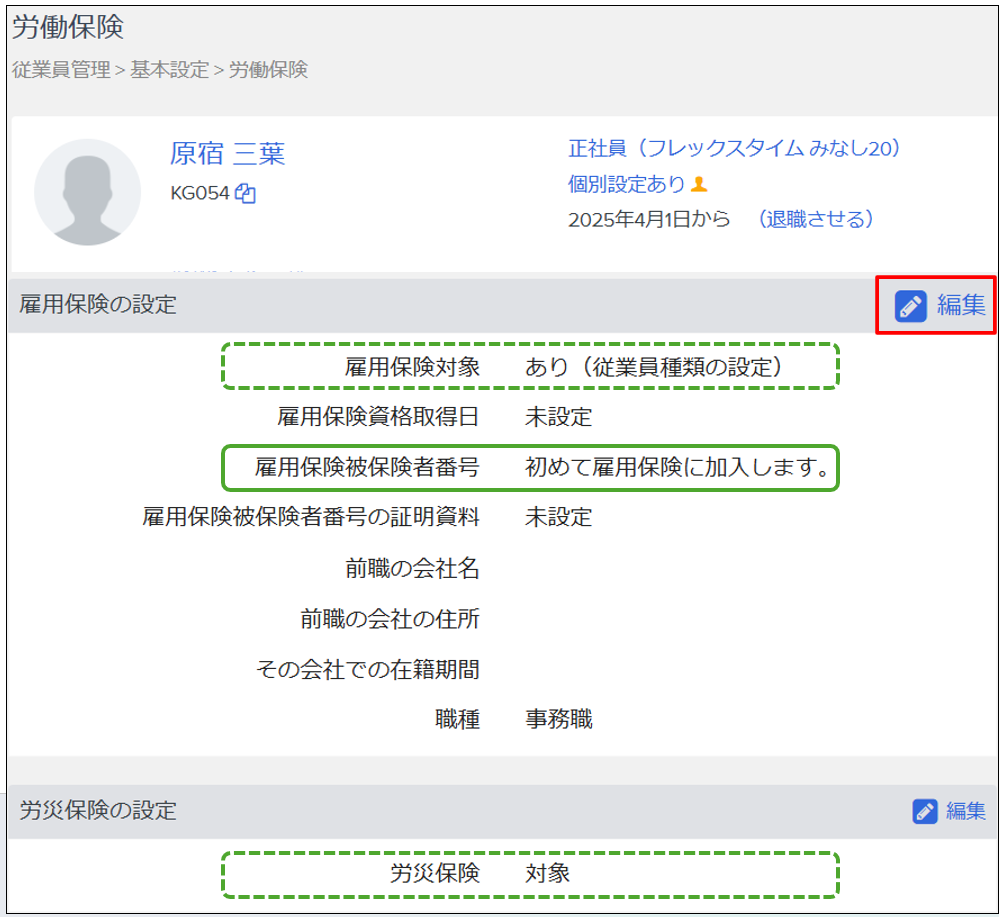Click the 退職させる link
Viewport: 999px width, 917px height.
pos(816,219)
